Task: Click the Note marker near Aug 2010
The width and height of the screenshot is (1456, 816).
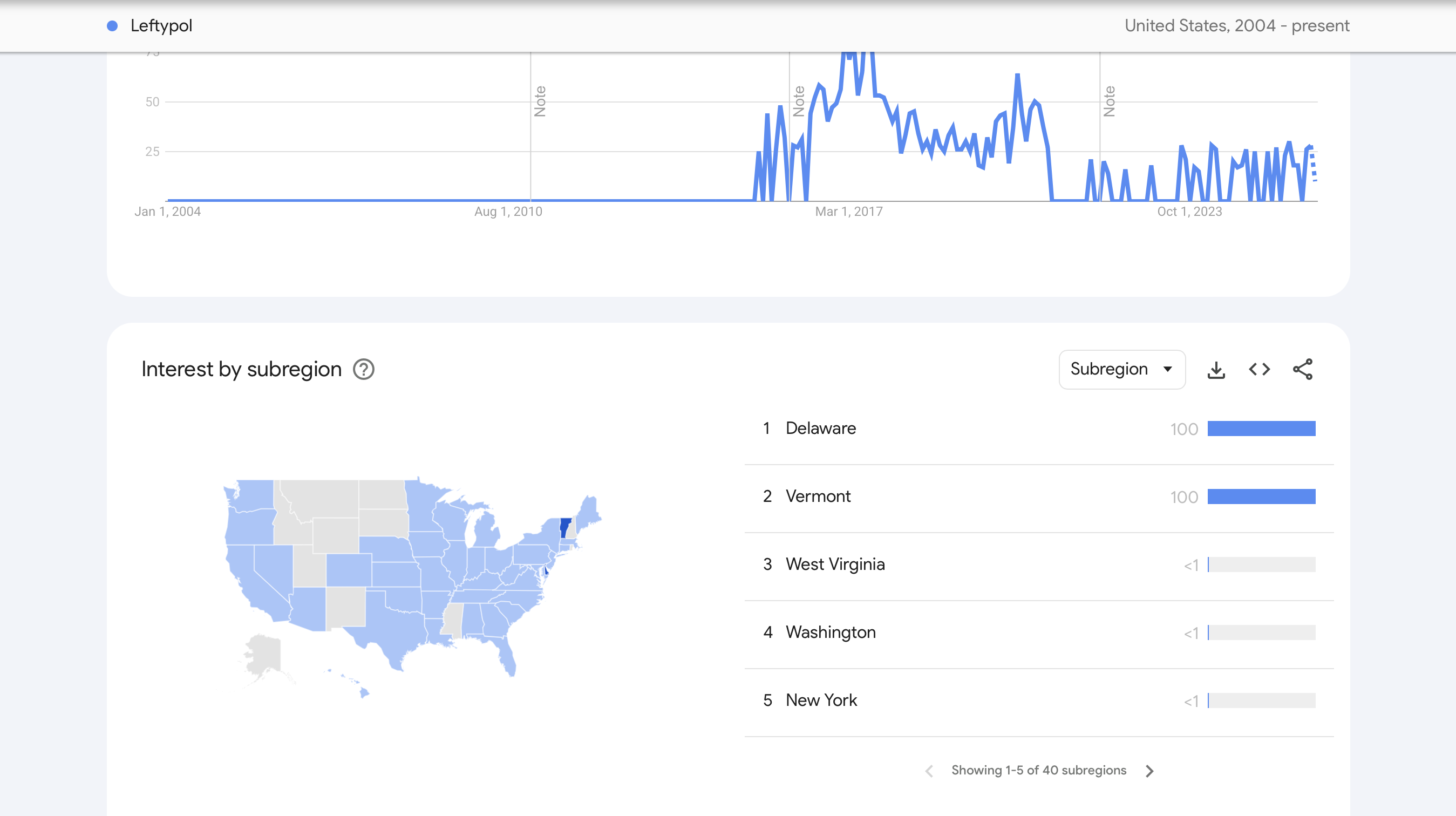Action: tap(540, 101)
